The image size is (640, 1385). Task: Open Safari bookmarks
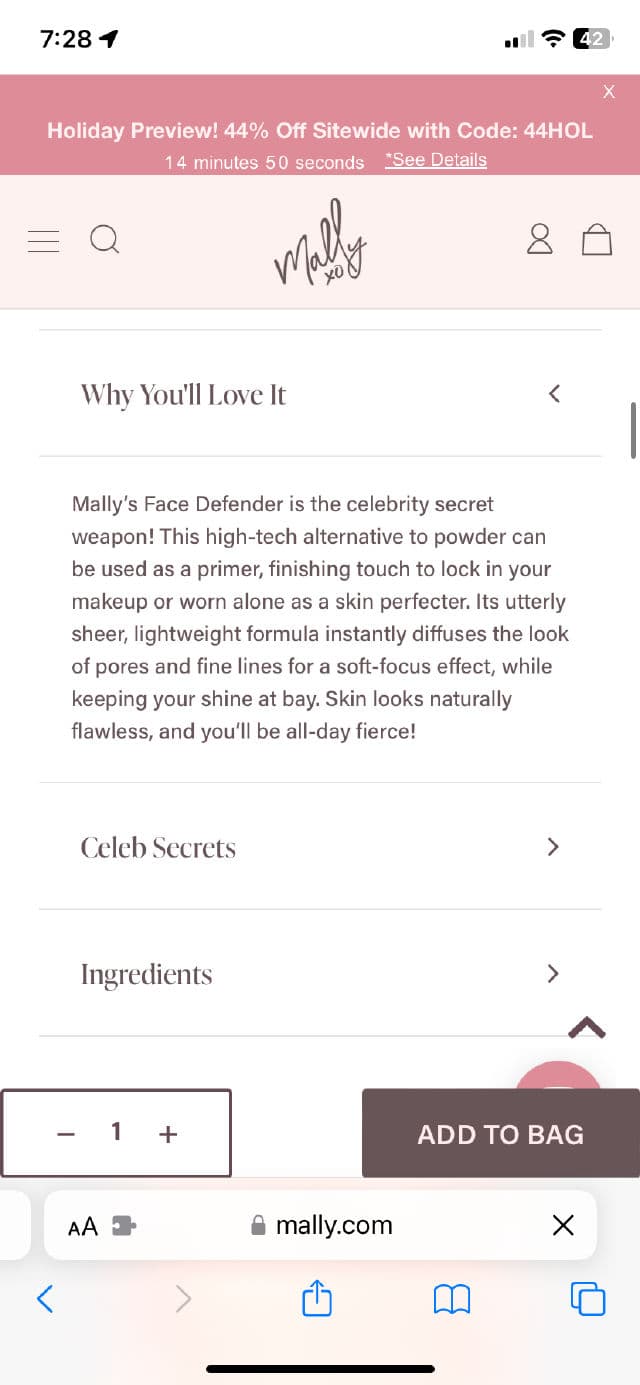451,1298
